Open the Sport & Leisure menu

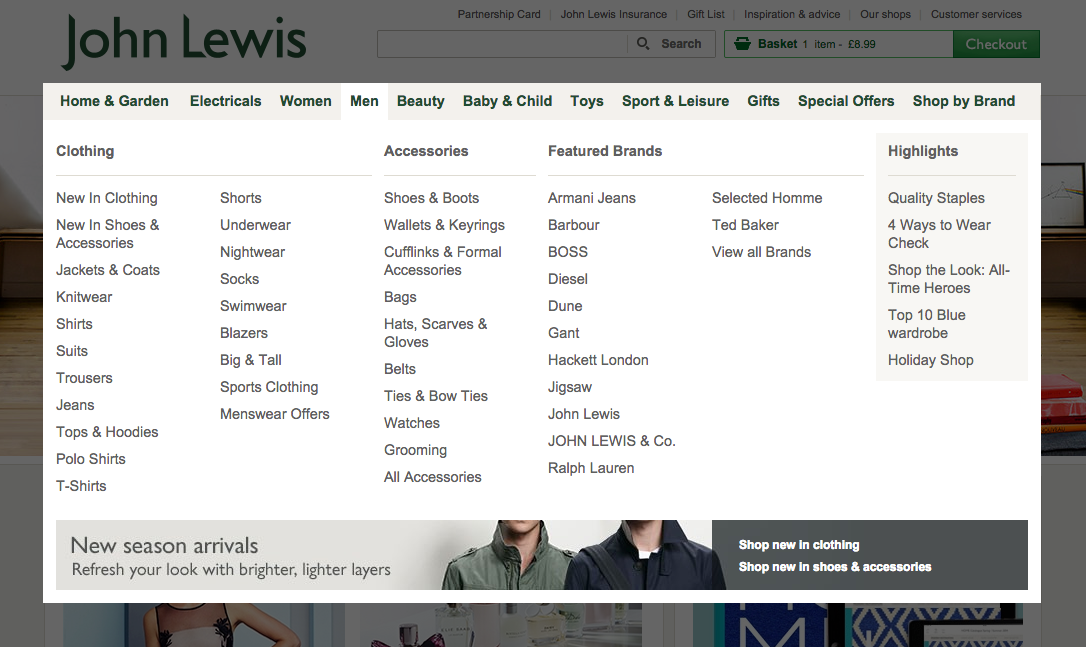[675, 101]
